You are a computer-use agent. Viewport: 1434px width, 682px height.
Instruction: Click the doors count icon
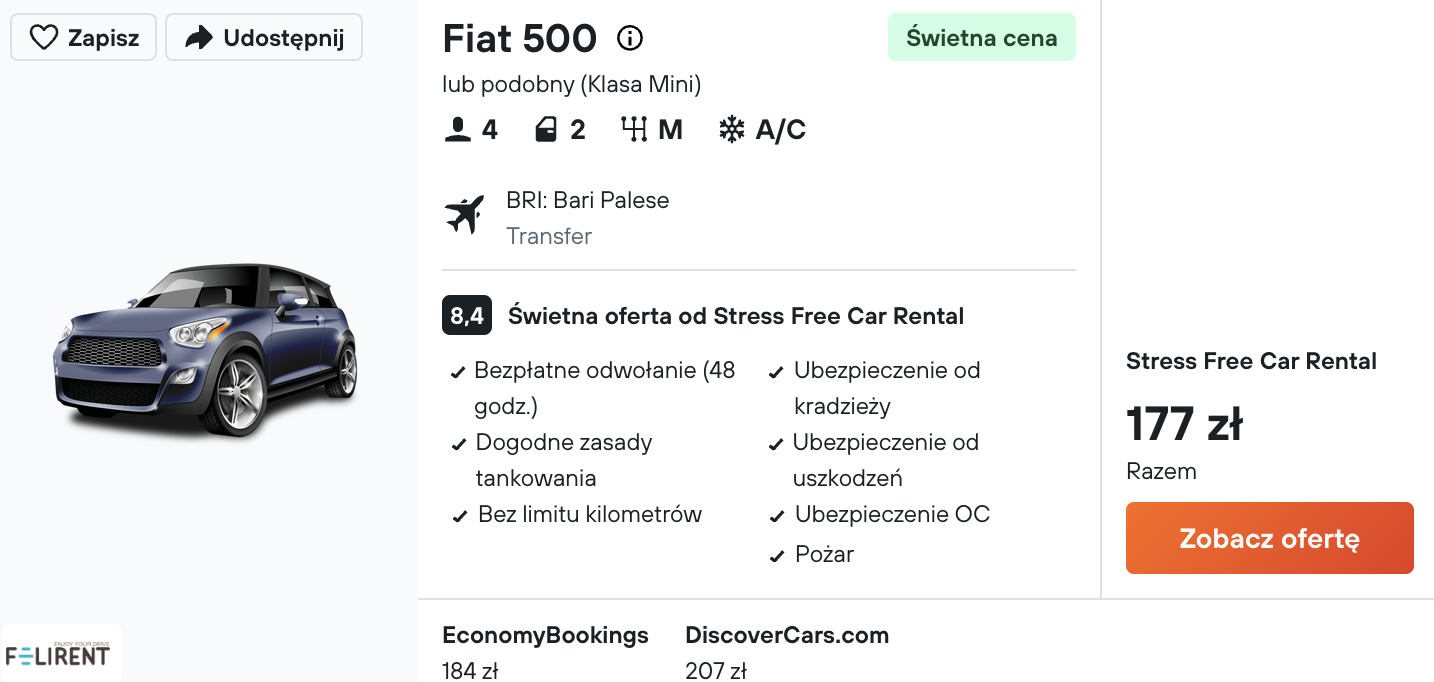[546, 130]
